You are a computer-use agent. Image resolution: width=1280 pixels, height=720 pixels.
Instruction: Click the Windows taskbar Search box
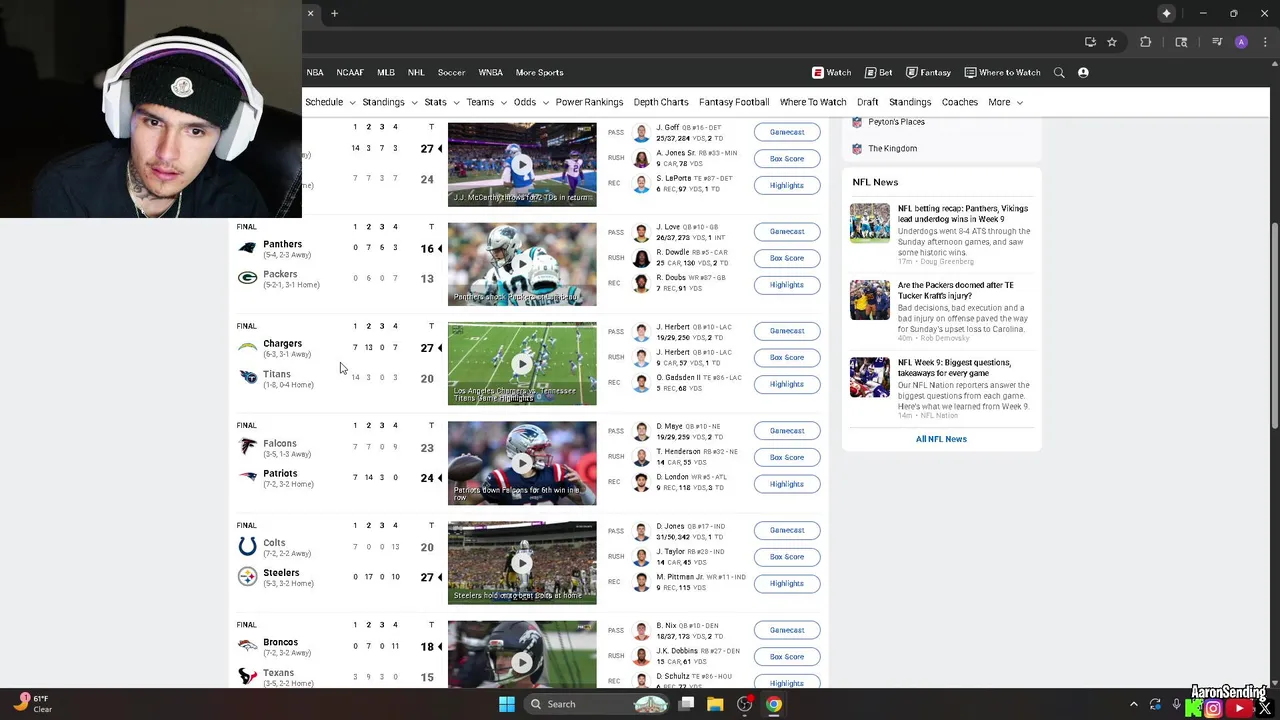tap(597, 704)
